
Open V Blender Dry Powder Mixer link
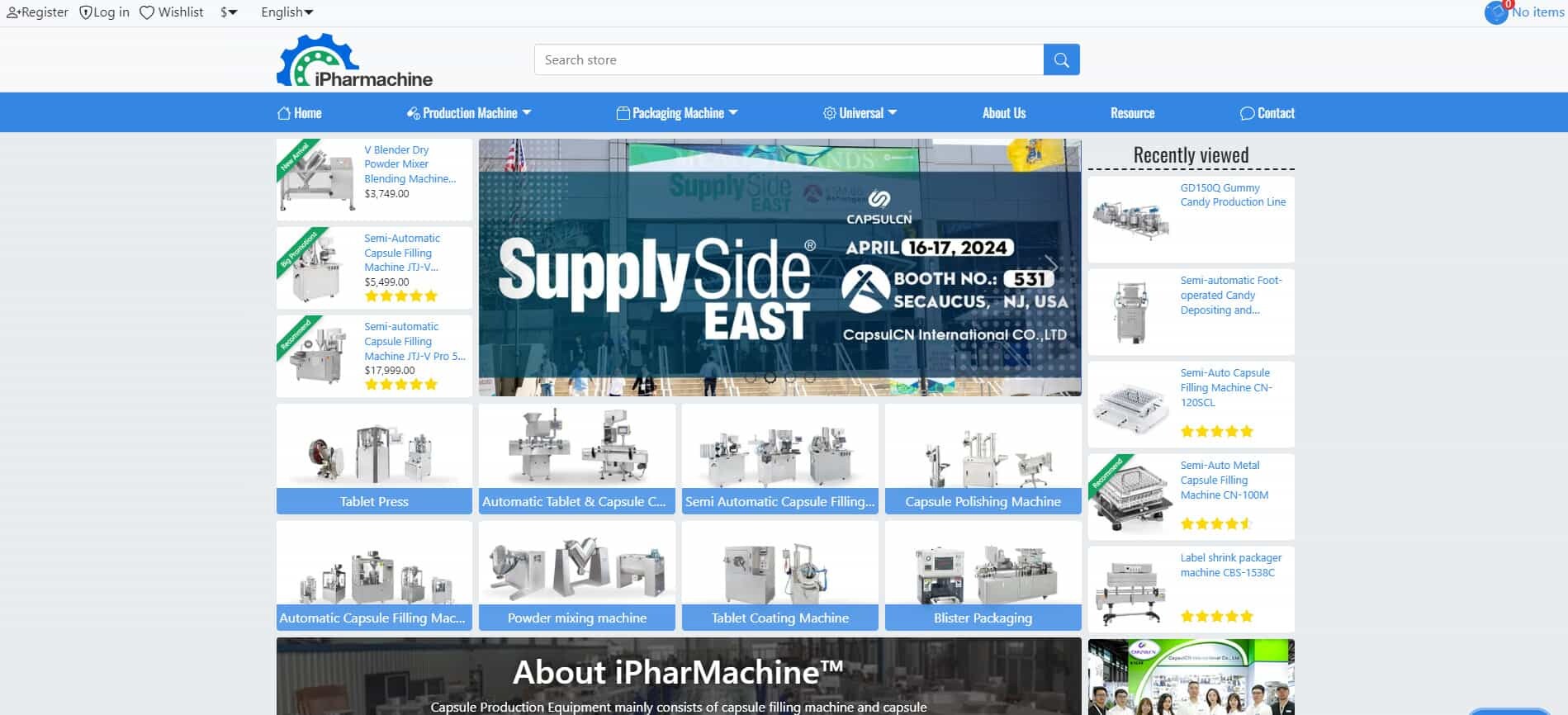coord(410,164)
